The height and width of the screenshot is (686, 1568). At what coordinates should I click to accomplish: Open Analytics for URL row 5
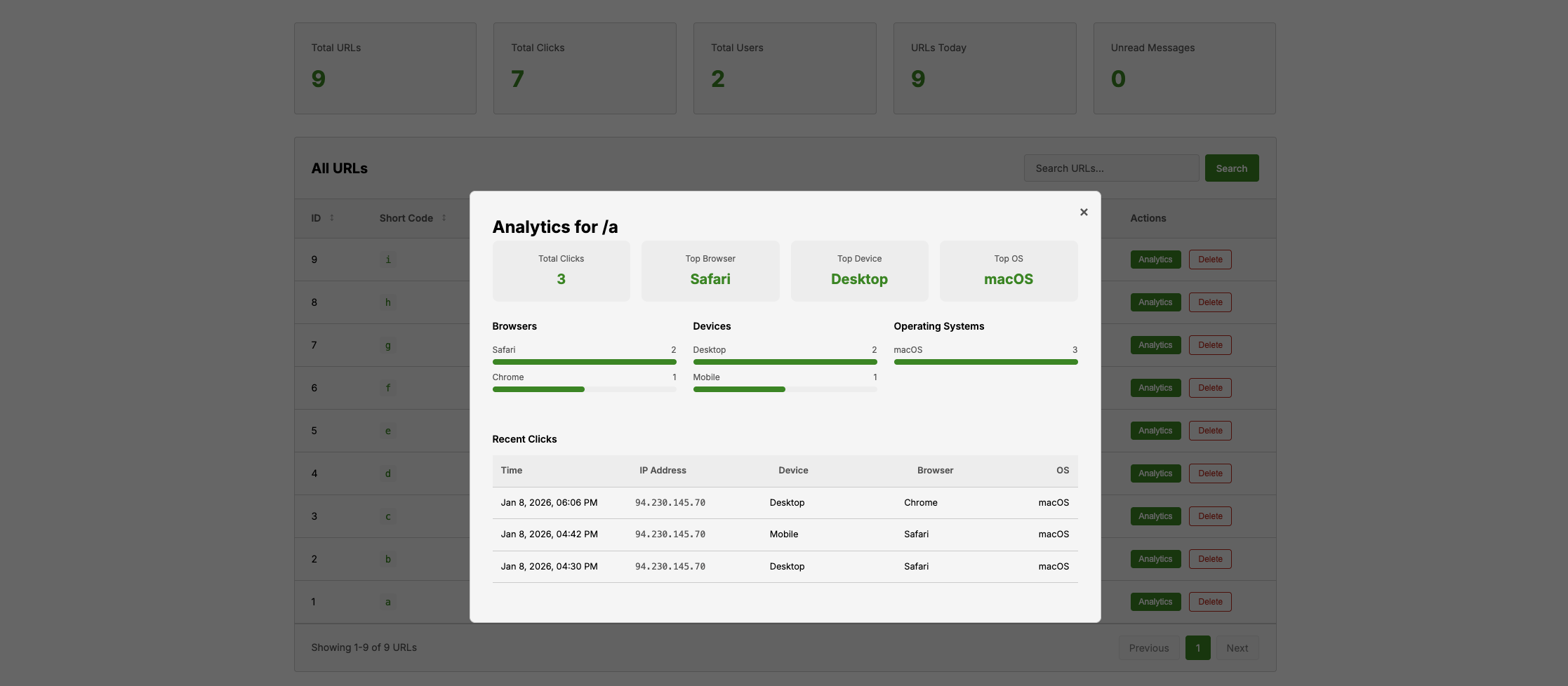[x=1155, y=431]
